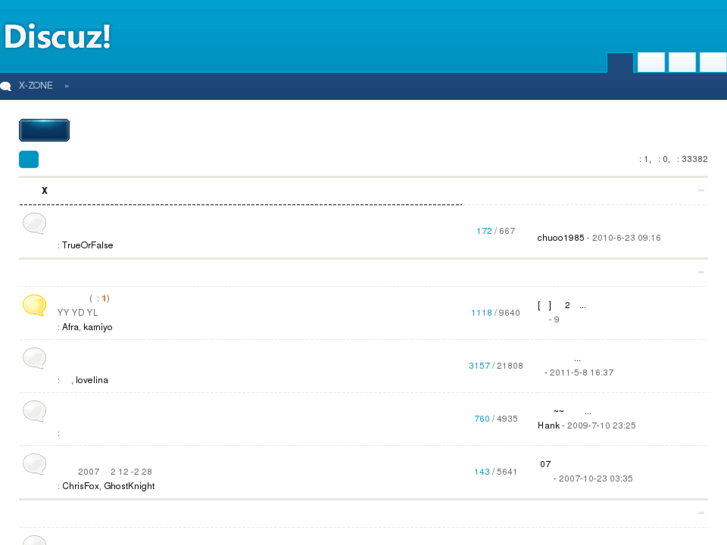Click the forum description starting with 2007
This screenshot has width=727, height=545.
115,472
